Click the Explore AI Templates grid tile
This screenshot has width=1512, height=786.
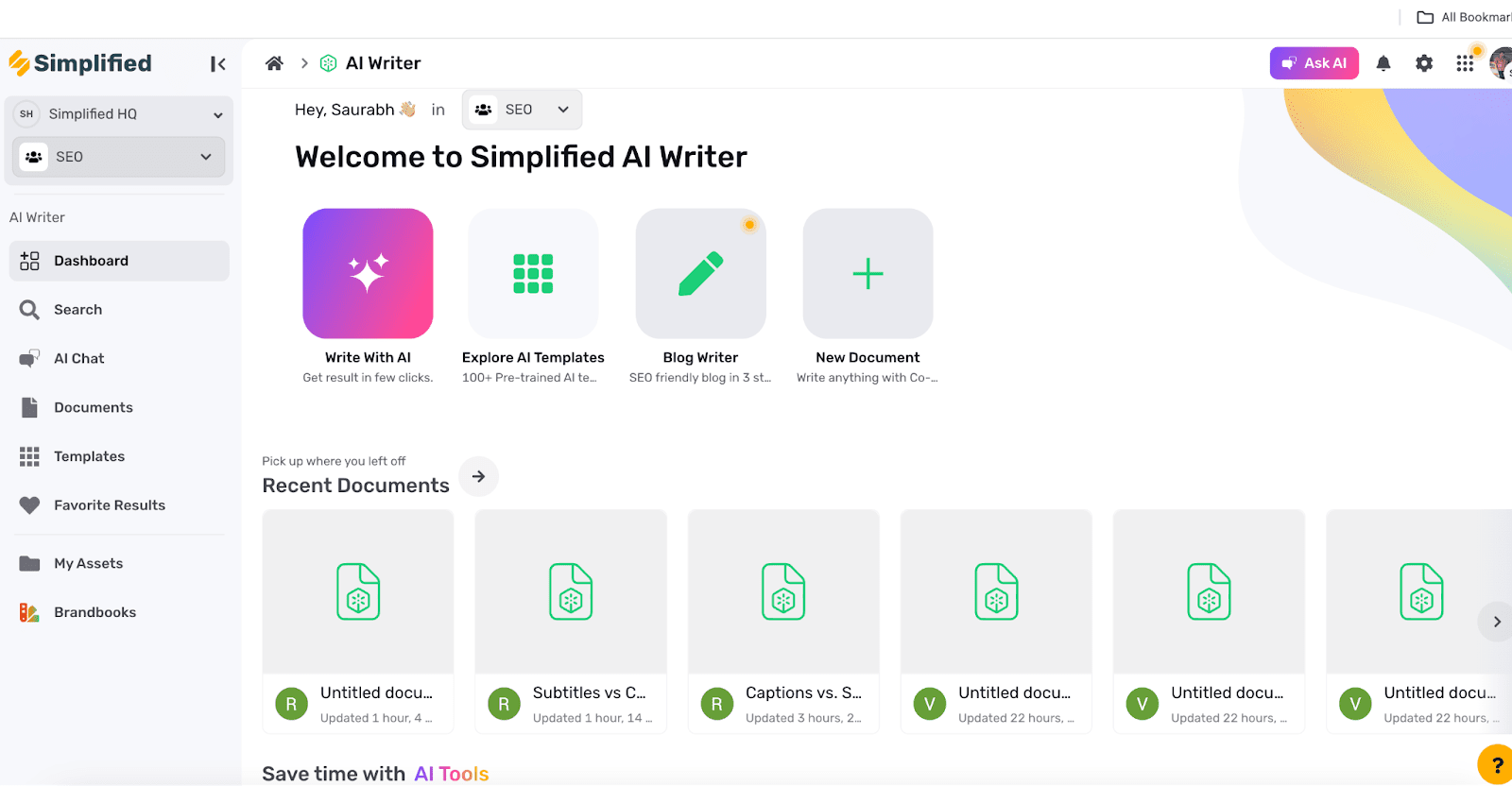click(533, 274)
